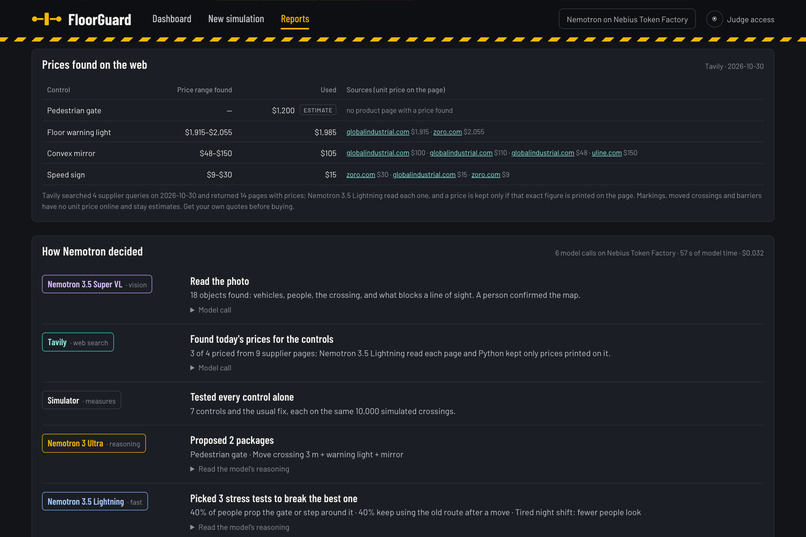Screen dimensions: 806x537
Task: Click the '$1,200' used price value
Action: tap(283, 110)
